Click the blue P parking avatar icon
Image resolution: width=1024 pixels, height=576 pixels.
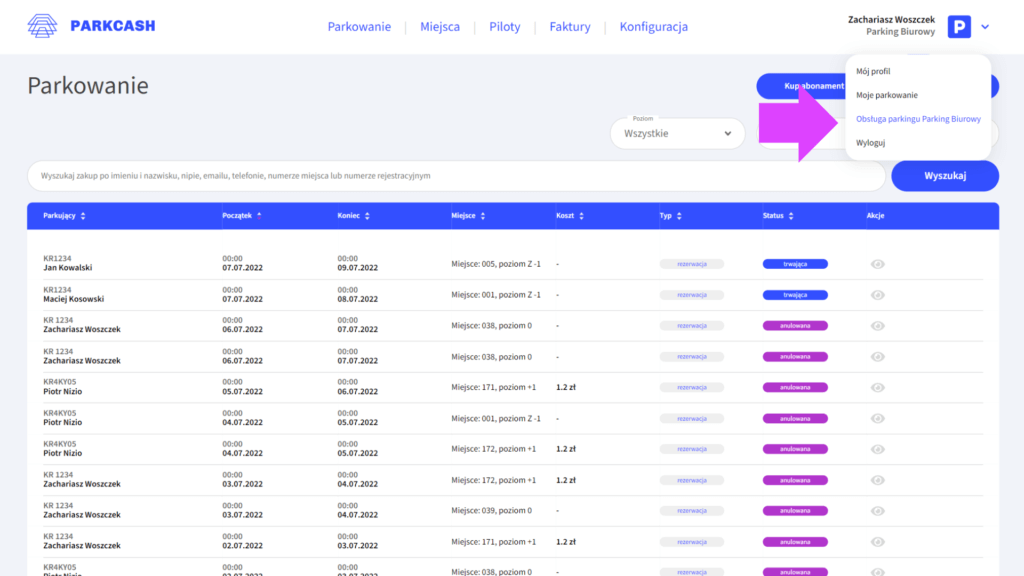pos(959,27)
